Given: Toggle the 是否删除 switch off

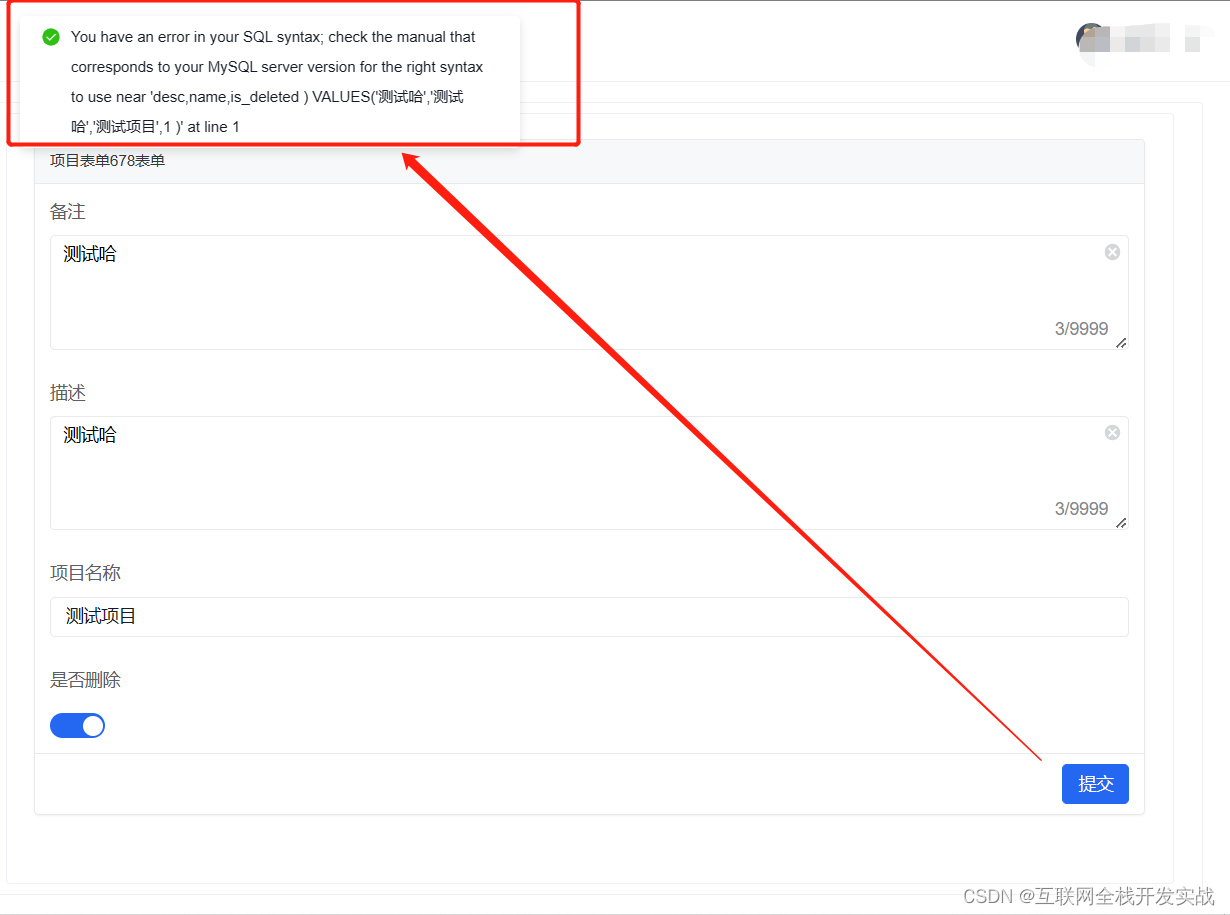Looking at the screenshot, I should [x=77, y=726].
